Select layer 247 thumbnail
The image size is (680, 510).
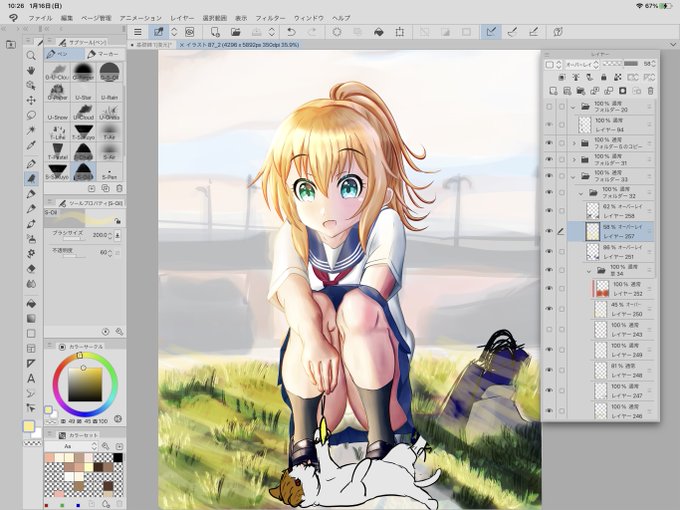pyautogui.click(x=601, y=391)
